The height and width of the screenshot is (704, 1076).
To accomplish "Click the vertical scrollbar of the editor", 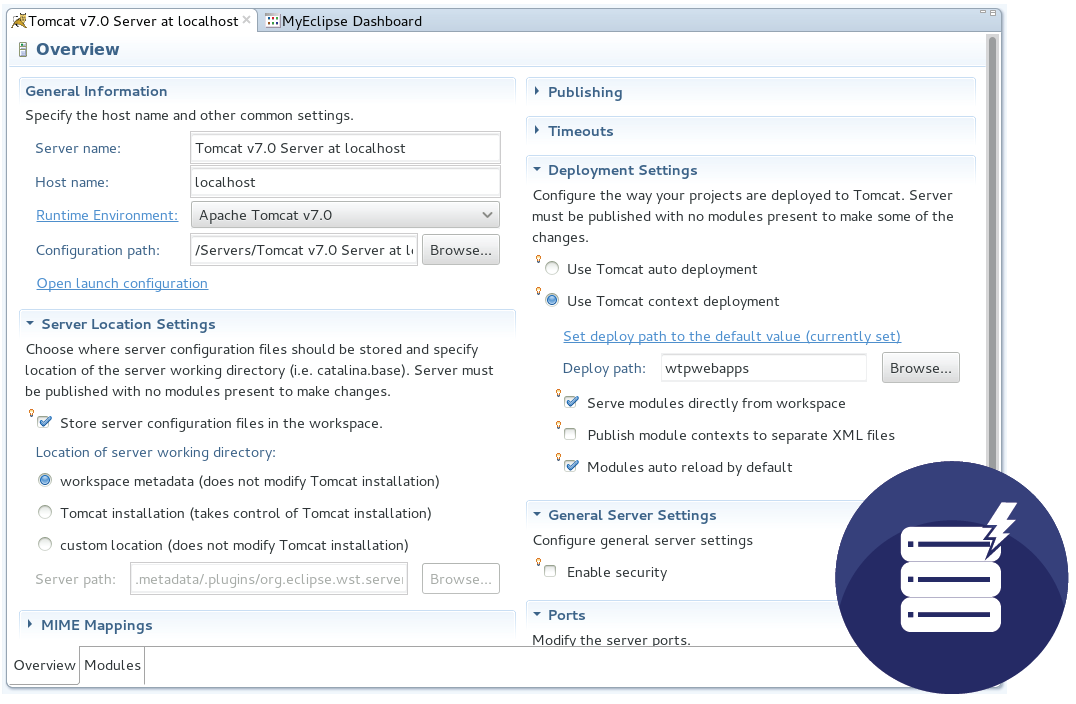I will [992, 250].
